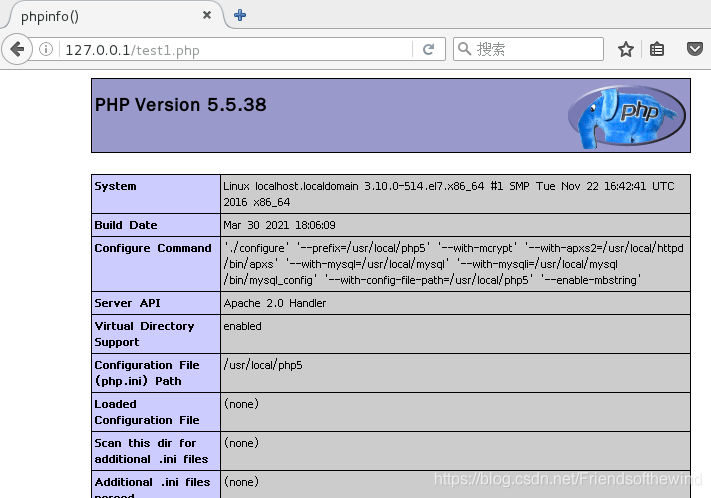Select the /usr/local/php5 path value
This screenshot has width=711, height=498.
coord(263,365)
